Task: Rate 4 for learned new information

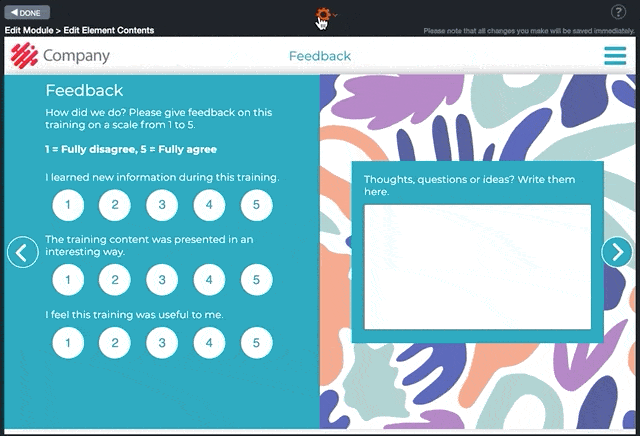Action: click(209, 205)
